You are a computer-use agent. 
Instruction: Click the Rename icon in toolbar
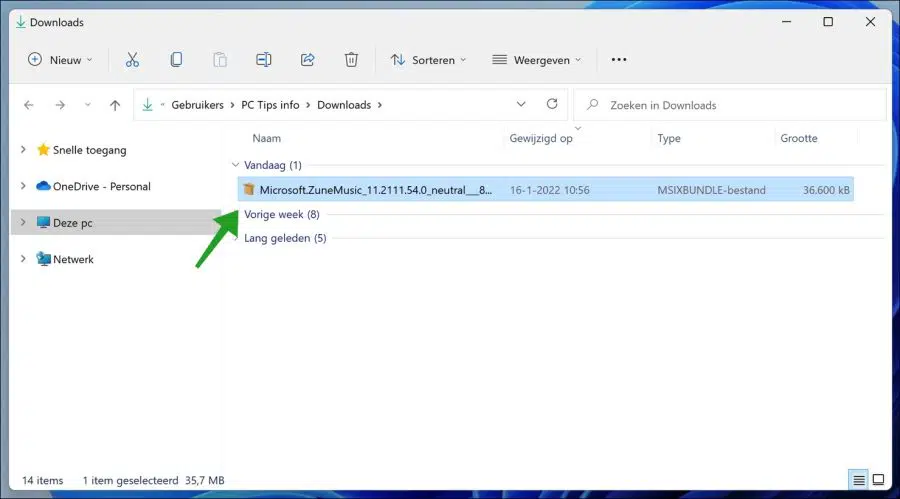pos(263,60)
